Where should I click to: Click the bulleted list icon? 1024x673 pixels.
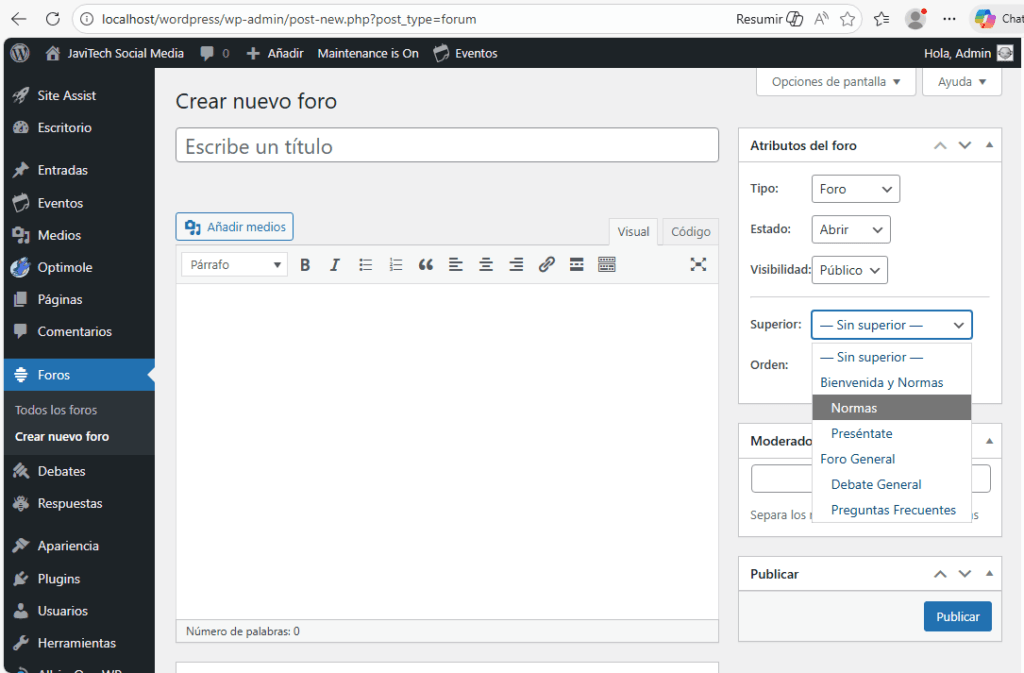pos(366,265)
